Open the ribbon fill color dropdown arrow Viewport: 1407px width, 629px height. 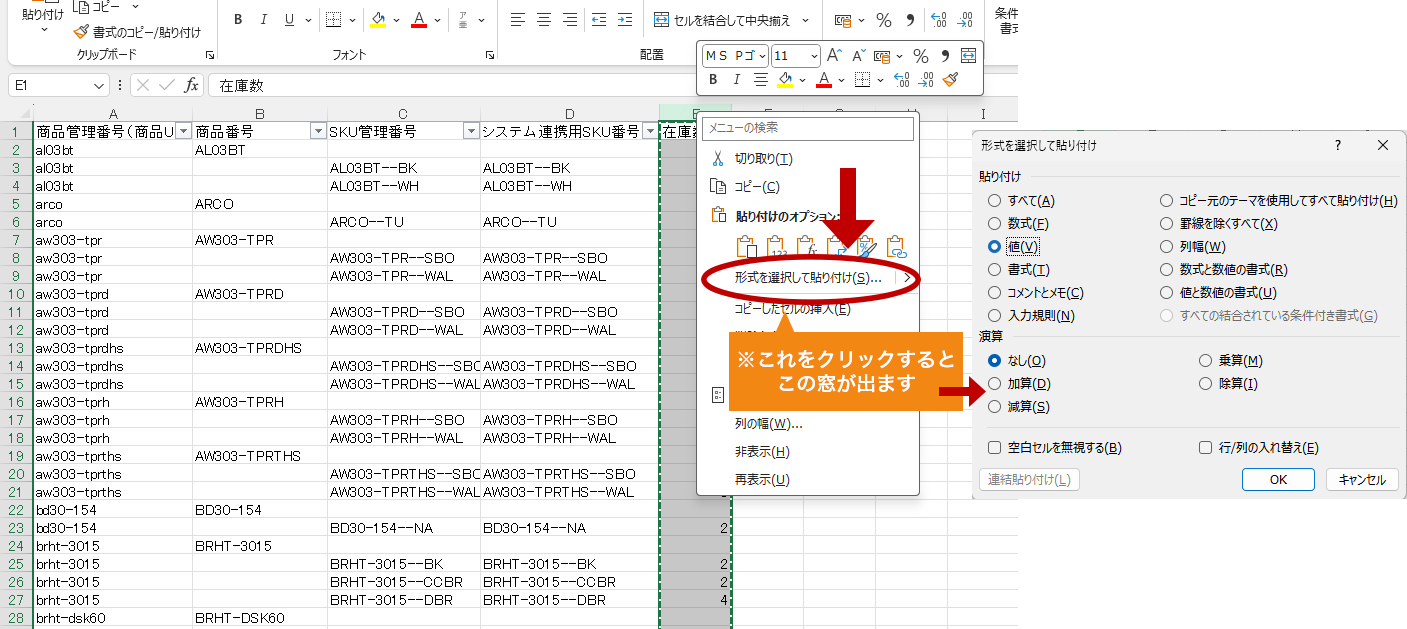click(x=396, y=20)
